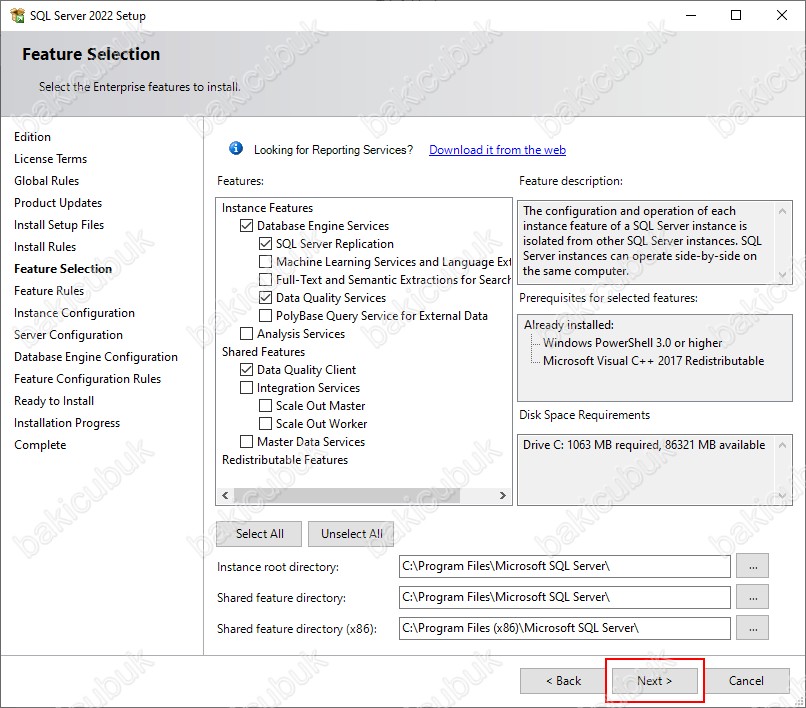Image resolution: width=806 pixels, height=708 pixels.
Task: Click the Global Rules step
Action: (x=46, y=181)
